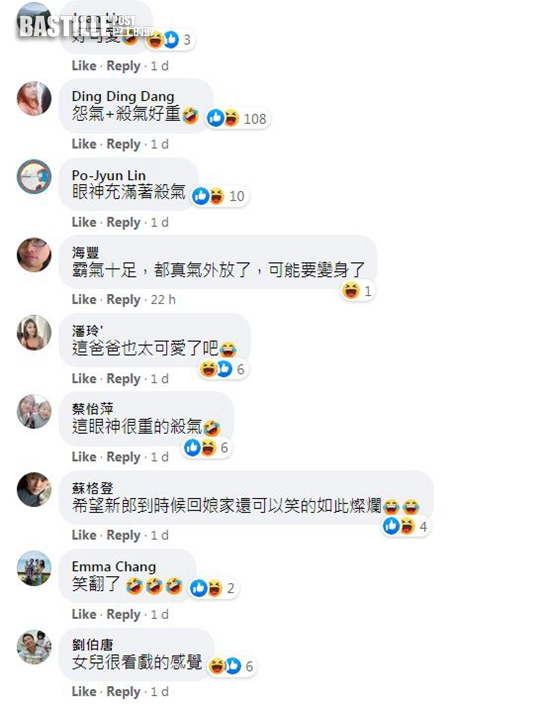The height and width of the screenshot is (704, 542).
Task: Reply to Po-Jyun Lin's comment
Action: 123,222
